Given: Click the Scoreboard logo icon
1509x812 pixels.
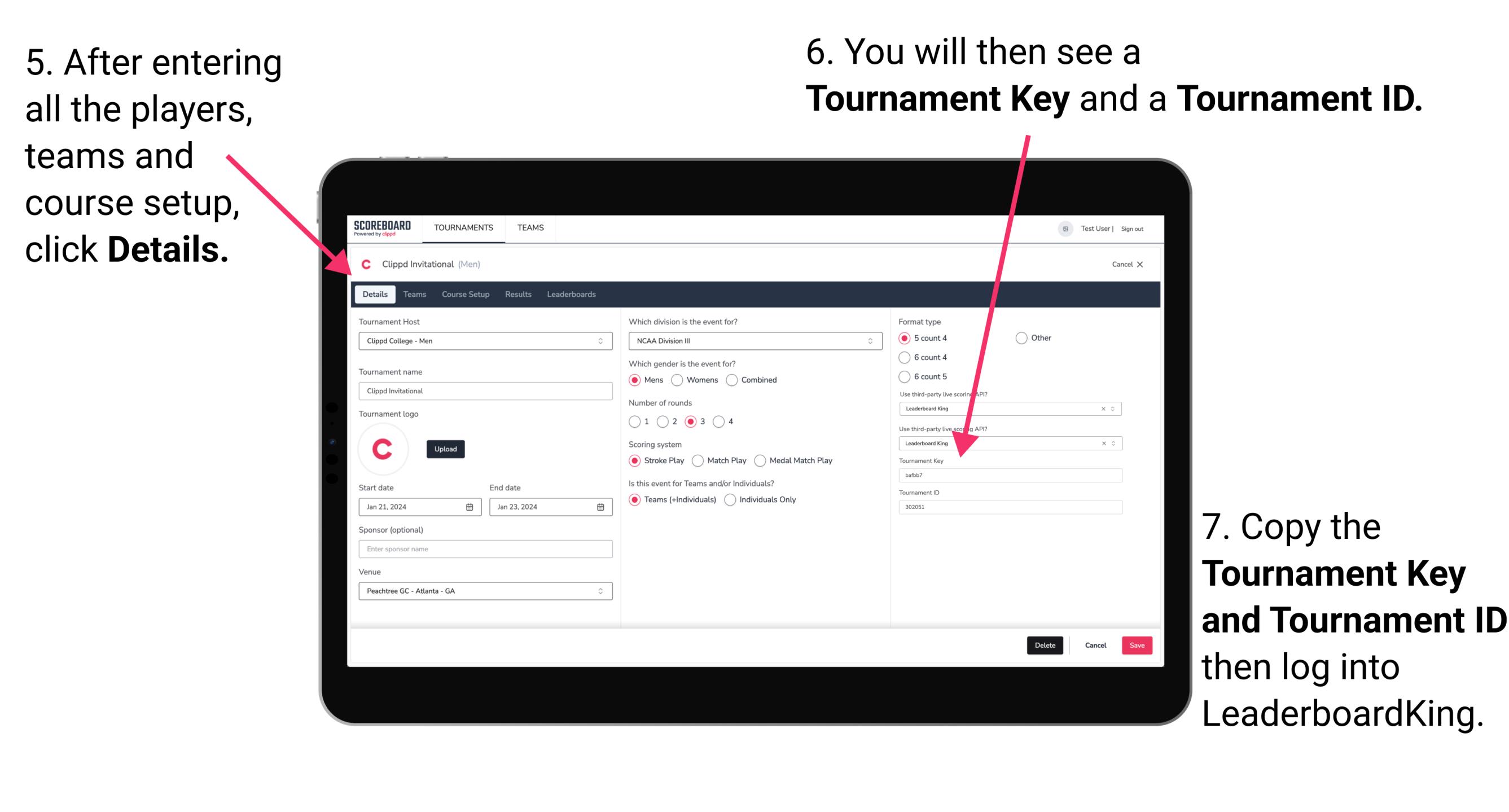Looking at the screenshot, I should (x=384, y=228).
